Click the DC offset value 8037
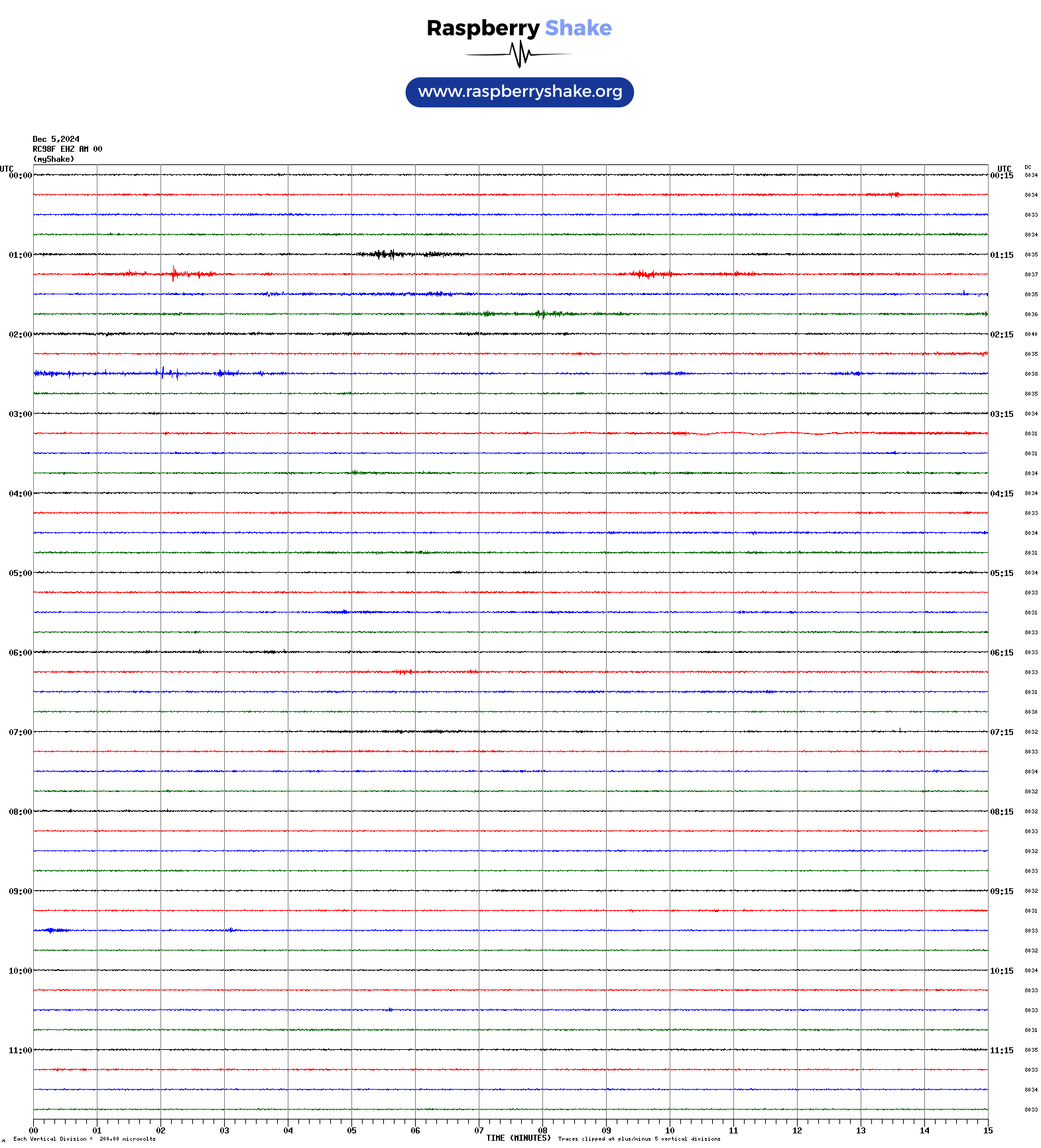 (1031, 274)
